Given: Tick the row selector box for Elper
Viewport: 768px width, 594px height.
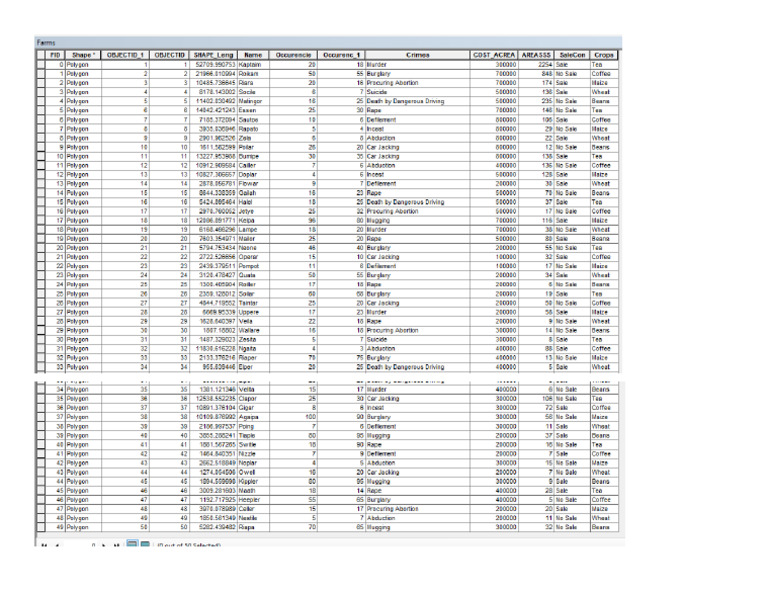Looking at the screenshot, I should coord(41,367).
